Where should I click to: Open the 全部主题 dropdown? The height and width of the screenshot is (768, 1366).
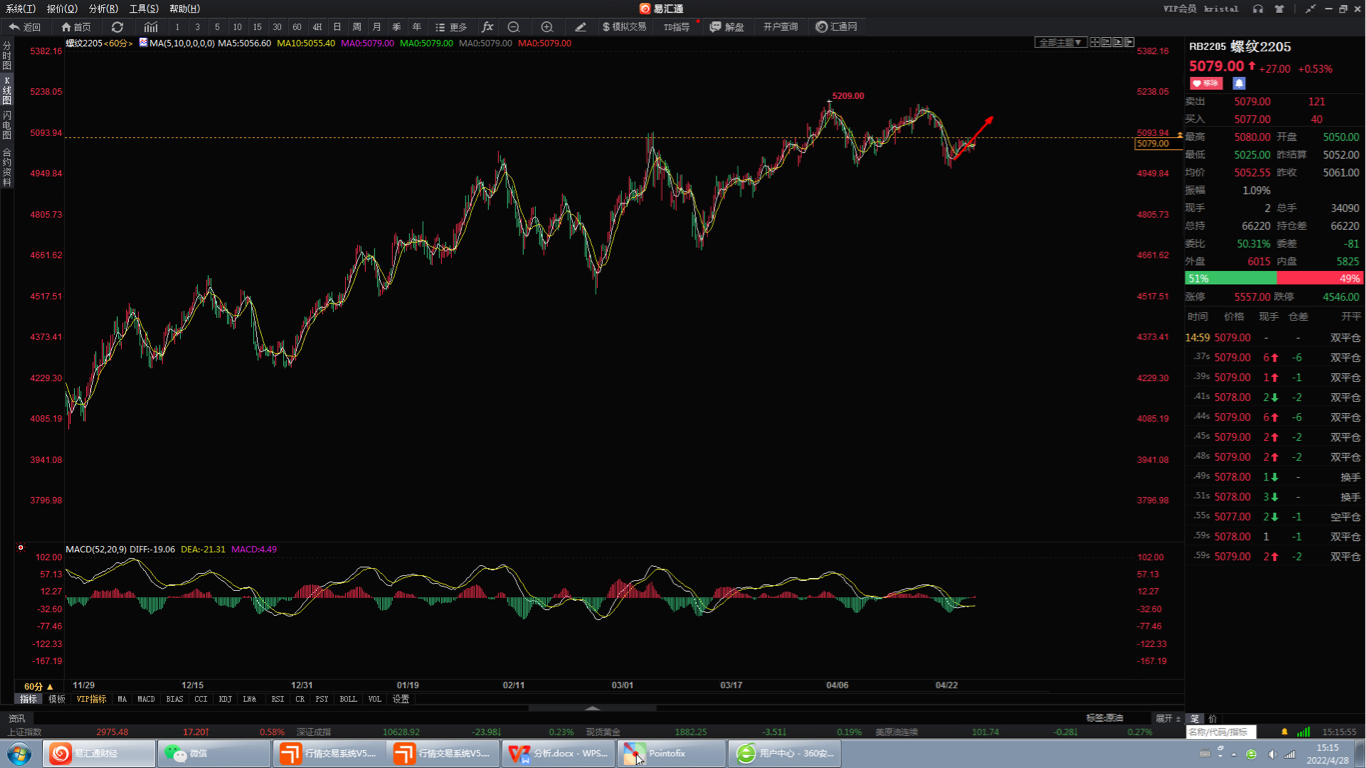pos(1060,43)
